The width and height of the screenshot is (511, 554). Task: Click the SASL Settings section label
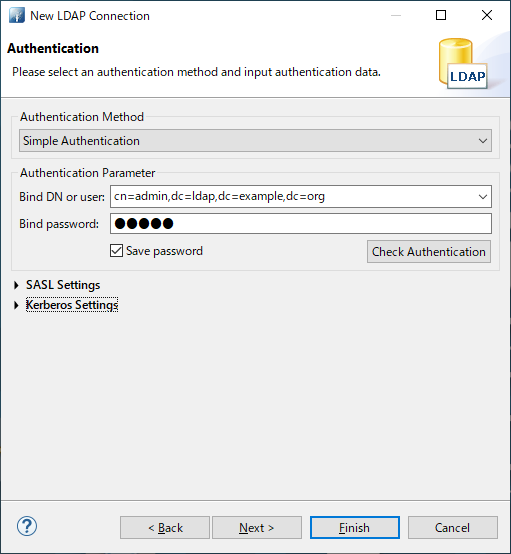[63, 285]
